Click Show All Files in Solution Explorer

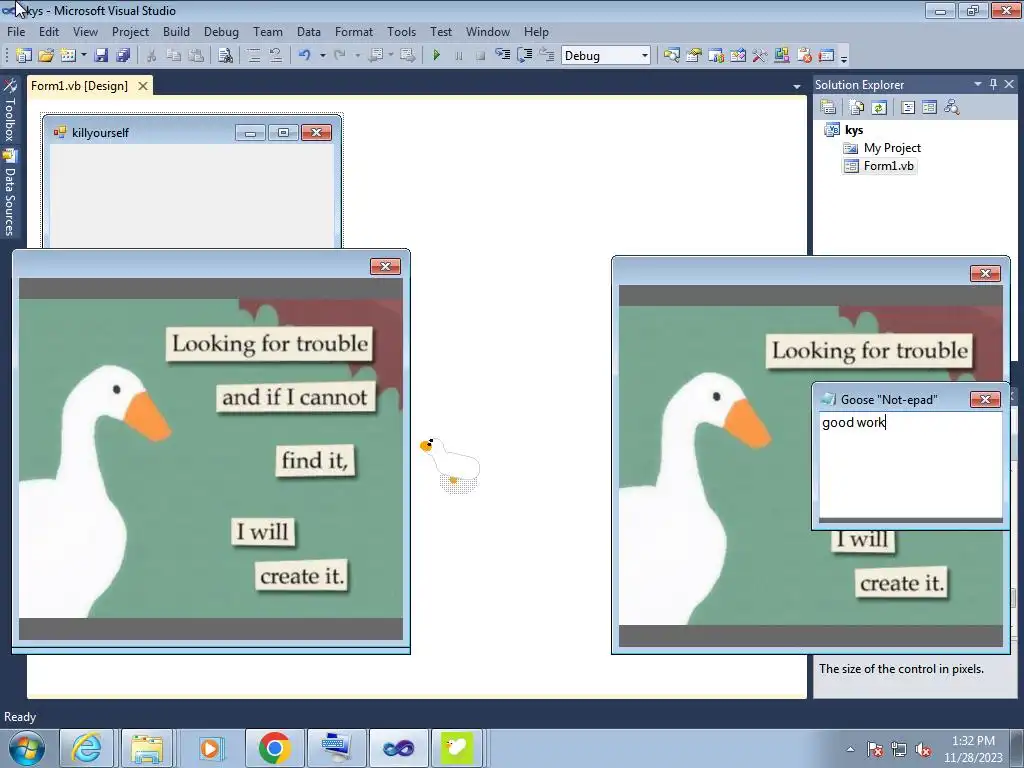pos(856,107)
